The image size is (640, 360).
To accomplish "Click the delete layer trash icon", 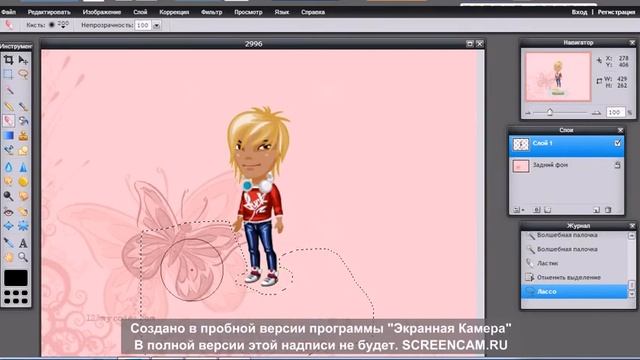I will [608, 210].
